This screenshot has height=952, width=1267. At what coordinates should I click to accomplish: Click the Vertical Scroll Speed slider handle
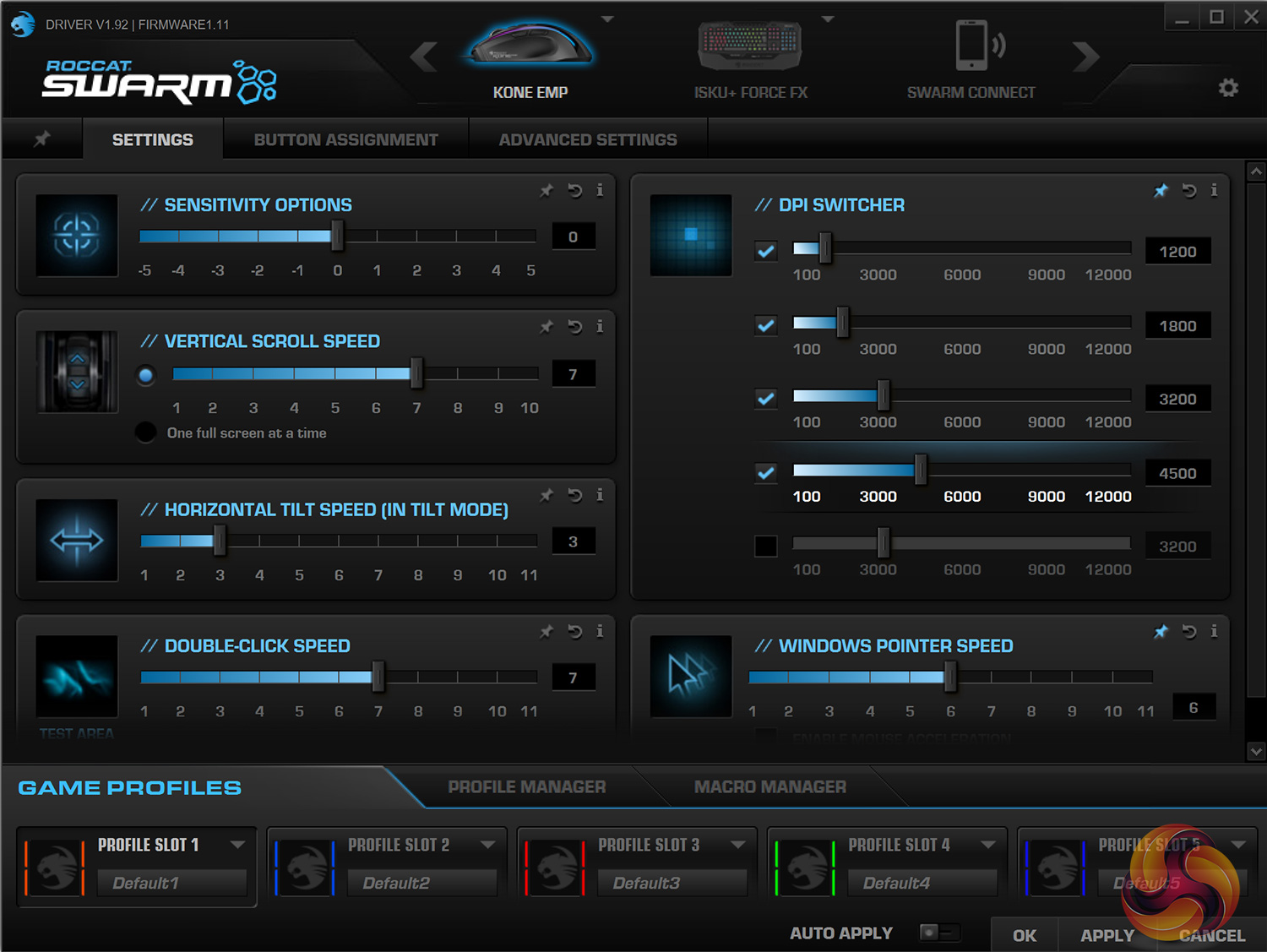(416, 373)
